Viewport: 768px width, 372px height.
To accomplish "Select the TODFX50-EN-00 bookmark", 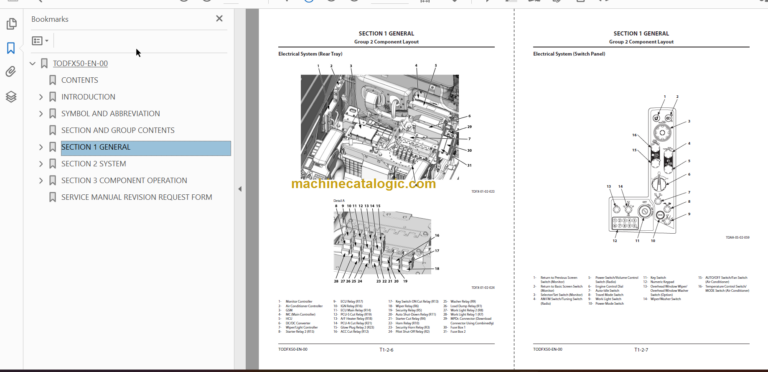I will coord(80,64).
